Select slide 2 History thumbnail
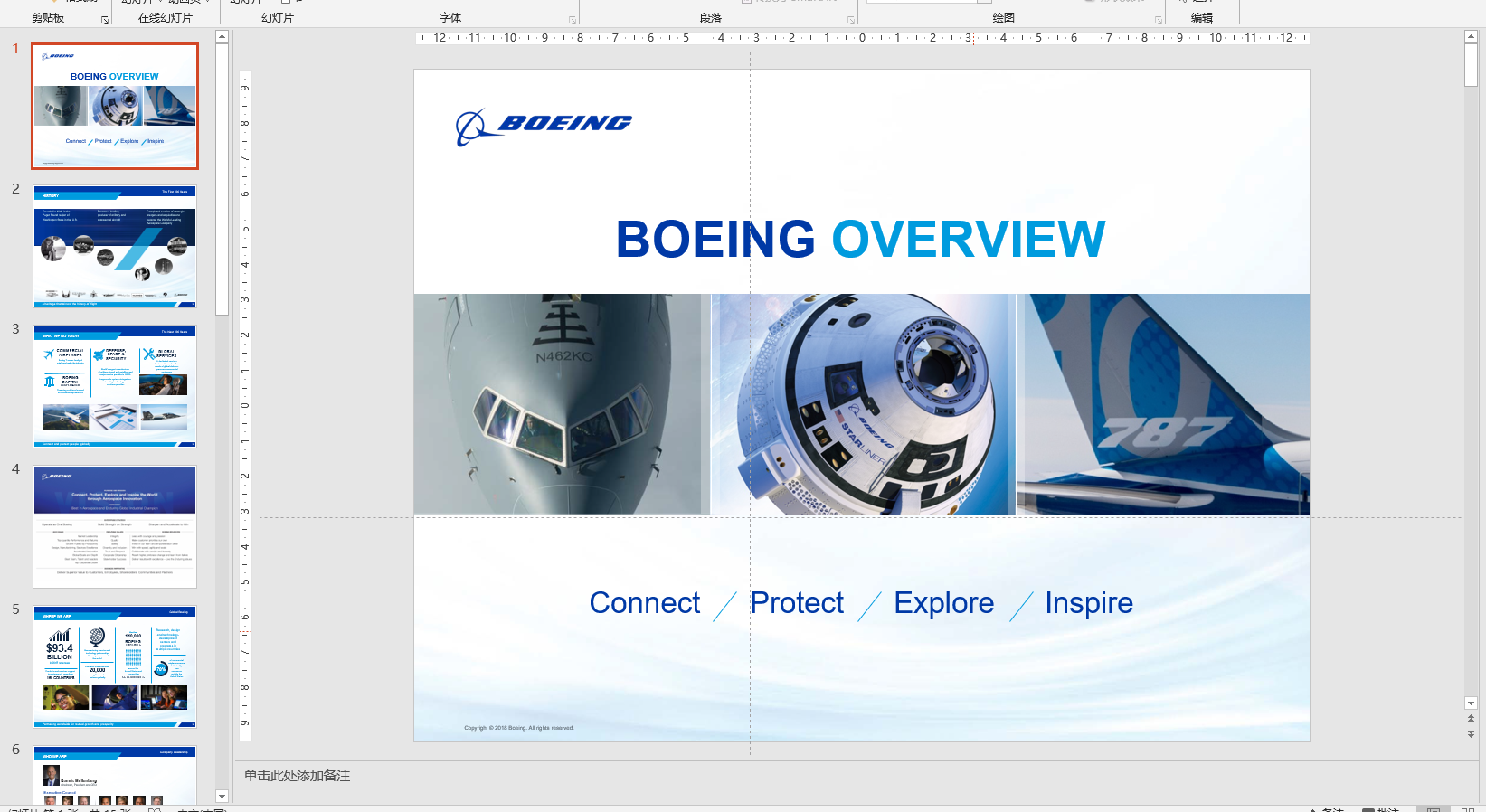Image resolution: width=1486 pixels, height=812 pixels. point(115,247)
